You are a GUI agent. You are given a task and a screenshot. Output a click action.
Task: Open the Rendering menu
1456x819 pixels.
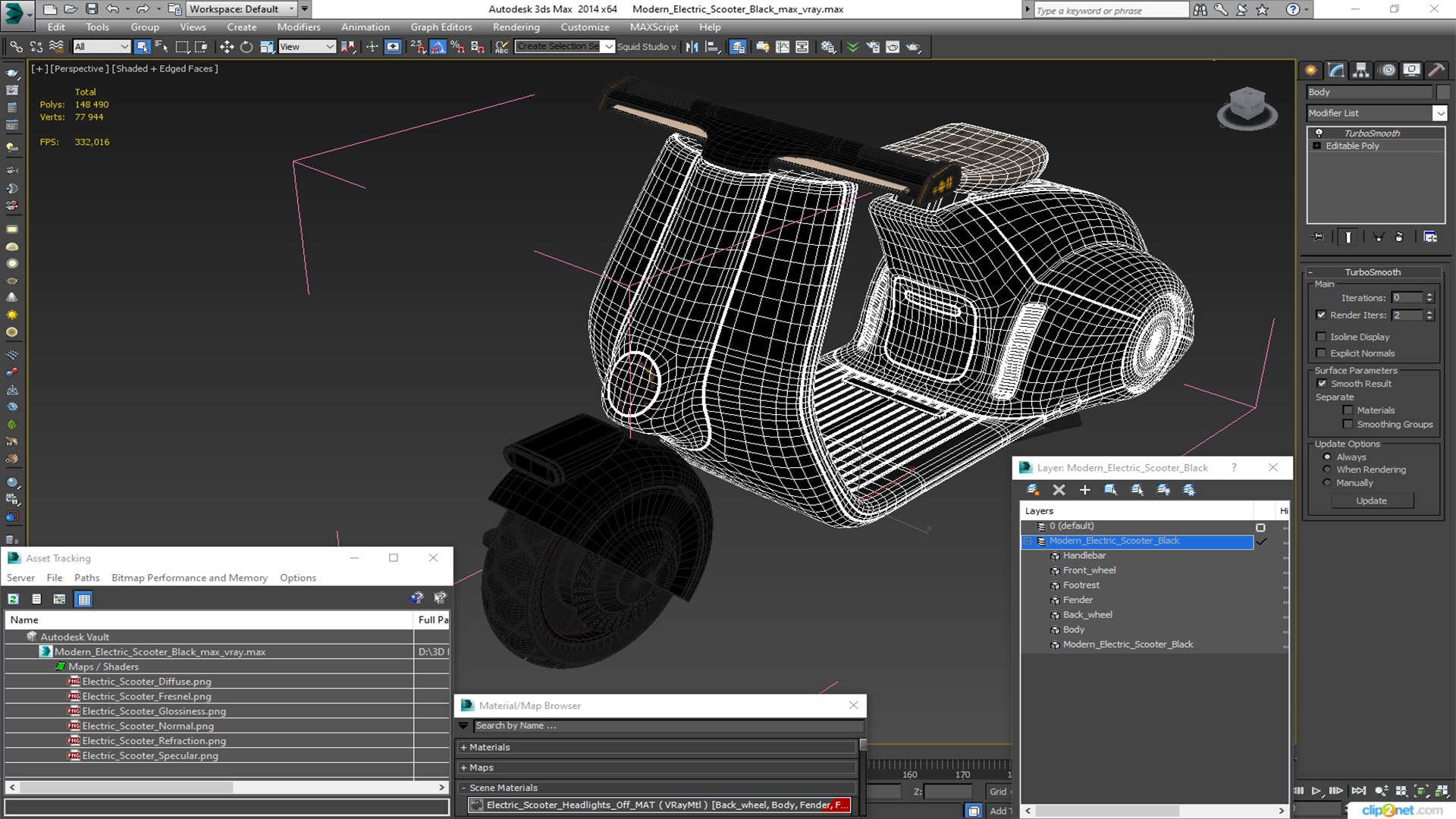pyautogui.click(x=516, y=27)
